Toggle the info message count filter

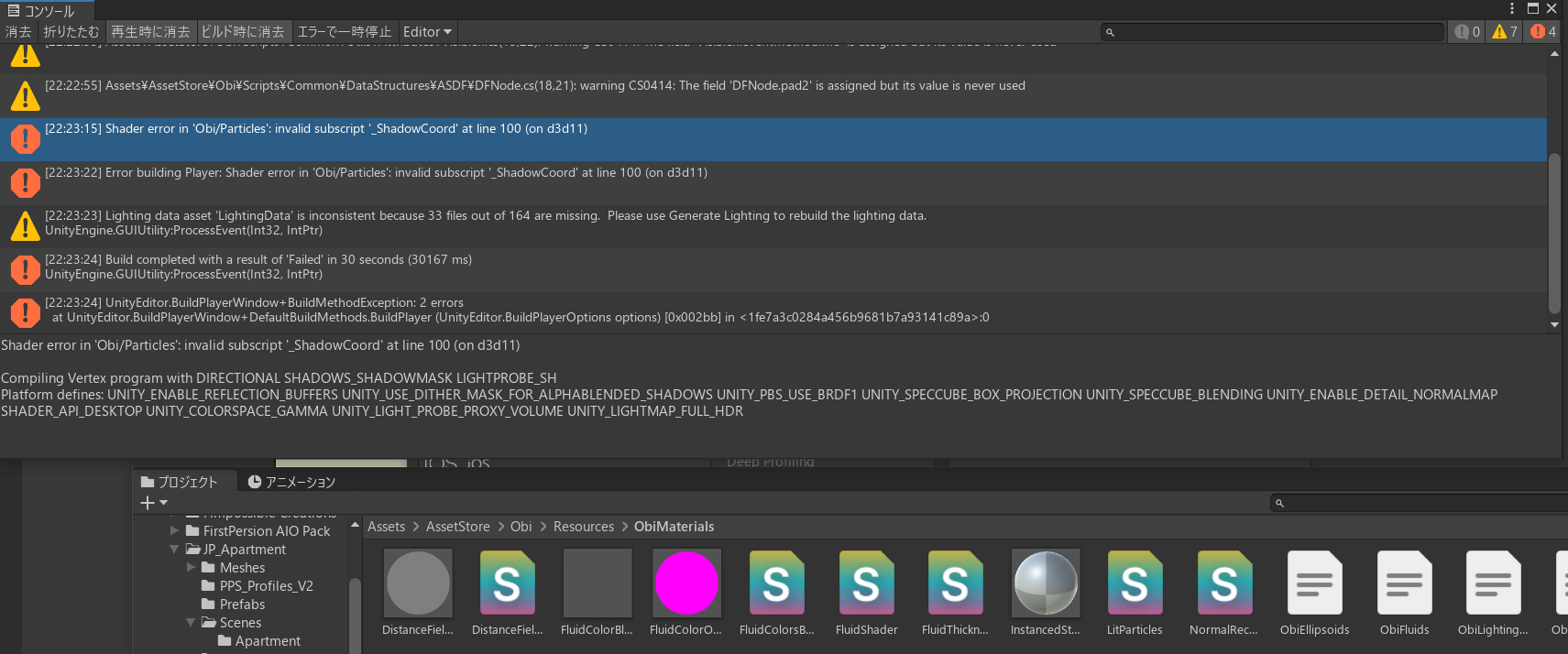pyautogui.click(x=1467, y=32)
